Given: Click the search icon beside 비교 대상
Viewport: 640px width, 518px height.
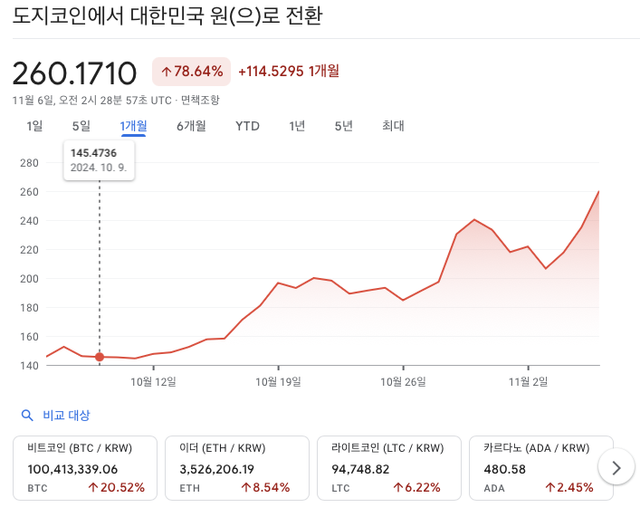Looking at the screenshot, I should [x=27, y=415].
